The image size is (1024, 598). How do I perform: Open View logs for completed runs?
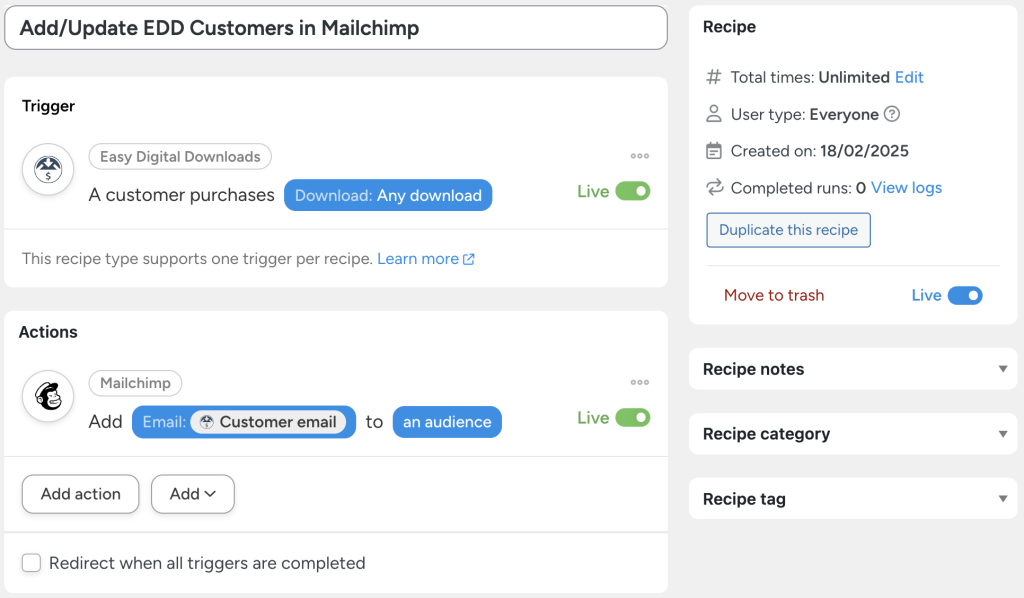[x=905, y=188]
